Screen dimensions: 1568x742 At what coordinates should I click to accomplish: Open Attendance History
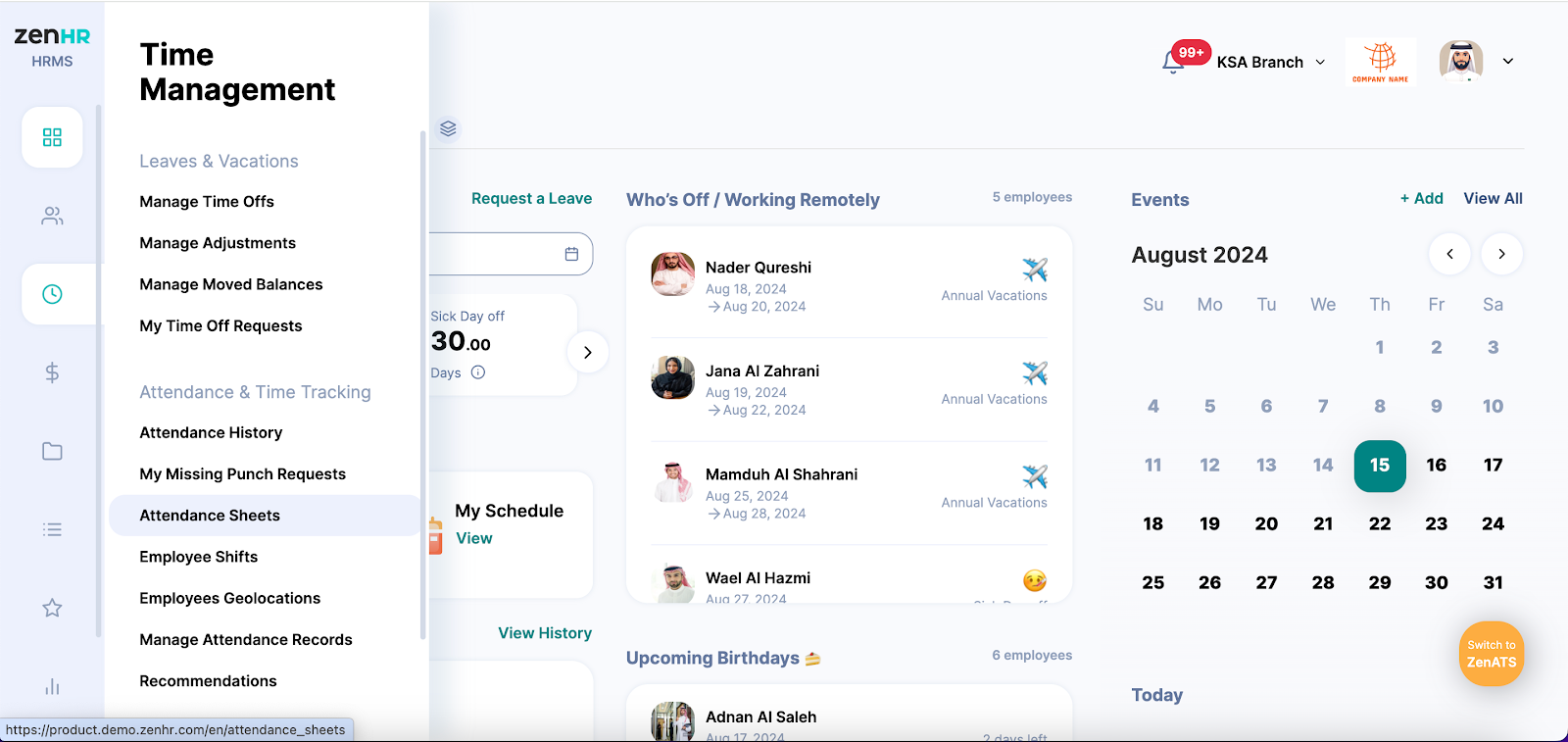click(211, 432)
